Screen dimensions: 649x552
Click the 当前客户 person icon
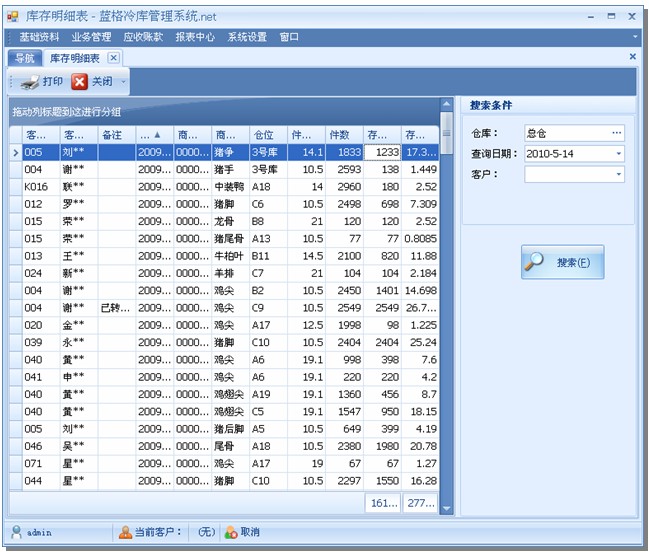click(125, 532)
